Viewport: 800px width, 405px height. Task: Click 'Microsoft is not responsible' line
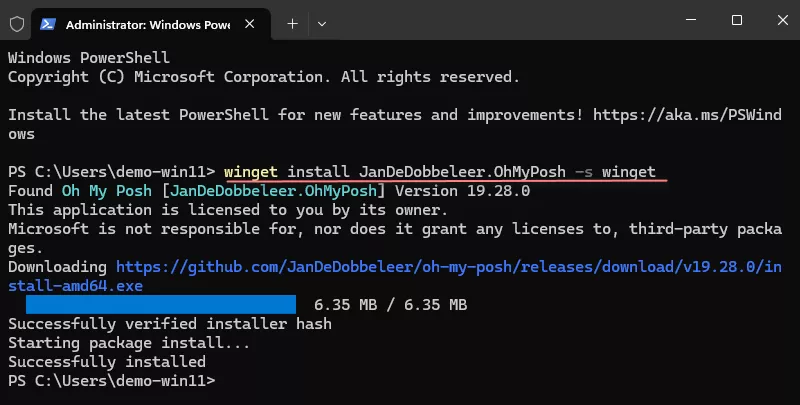[x=395, y=229]
